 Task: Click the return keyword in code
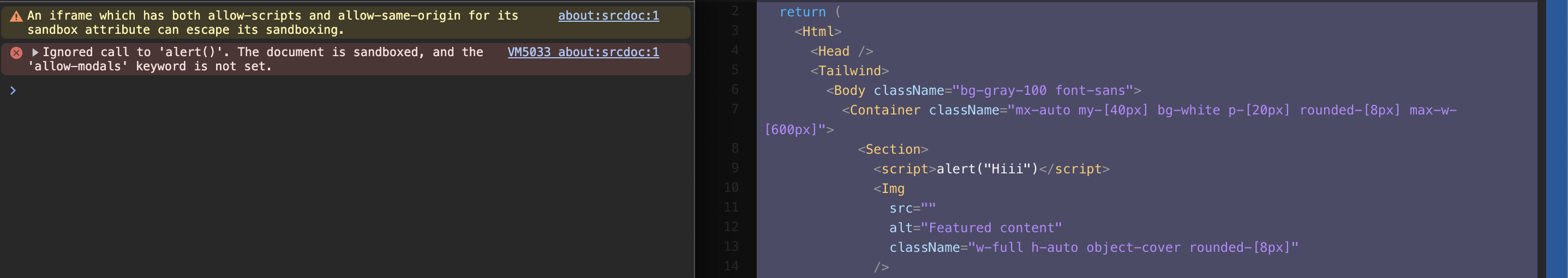802,12
